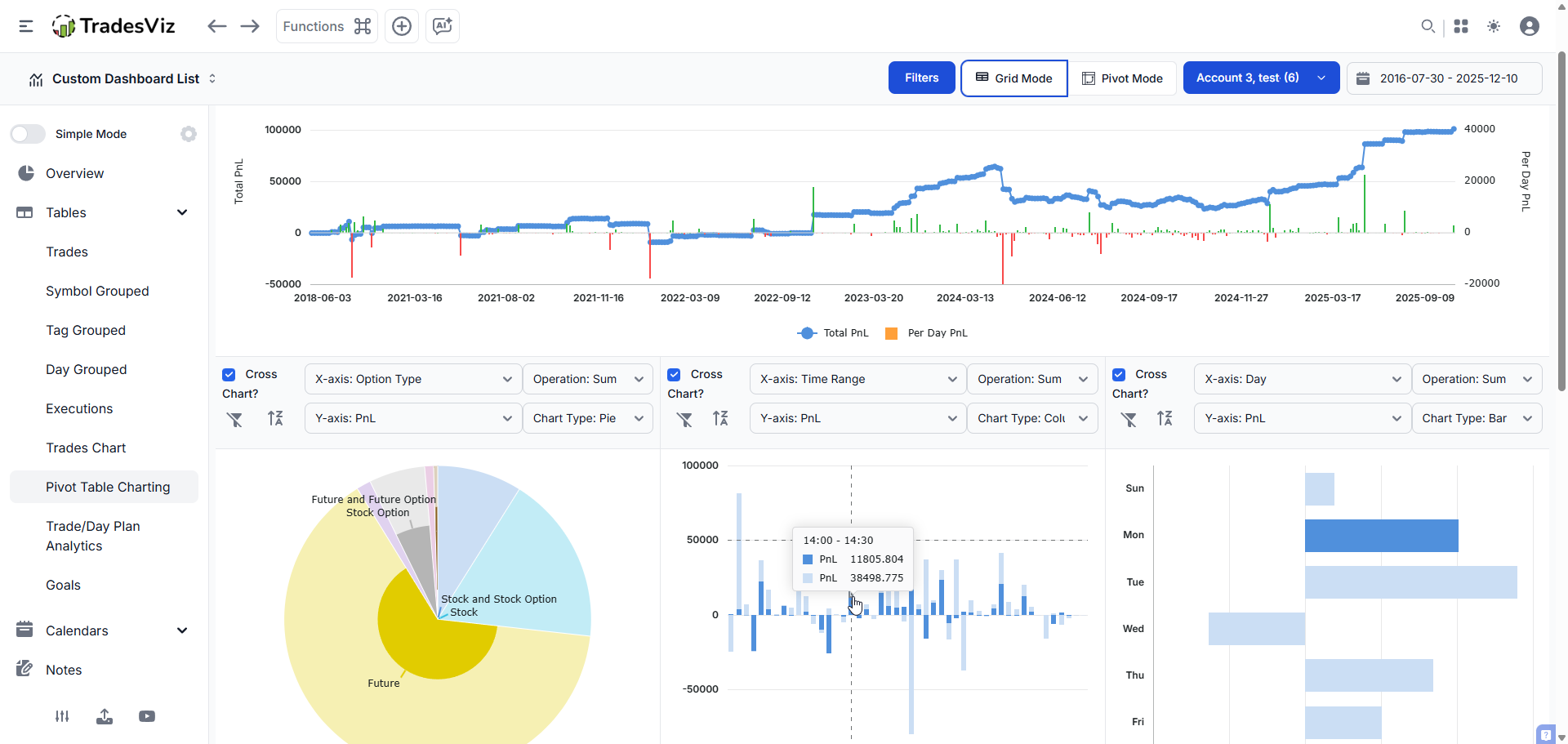Open the user profile account icon
The height and width of the screenshot is (744, 1568).
pyautogui.click(x=1530, y=26)
